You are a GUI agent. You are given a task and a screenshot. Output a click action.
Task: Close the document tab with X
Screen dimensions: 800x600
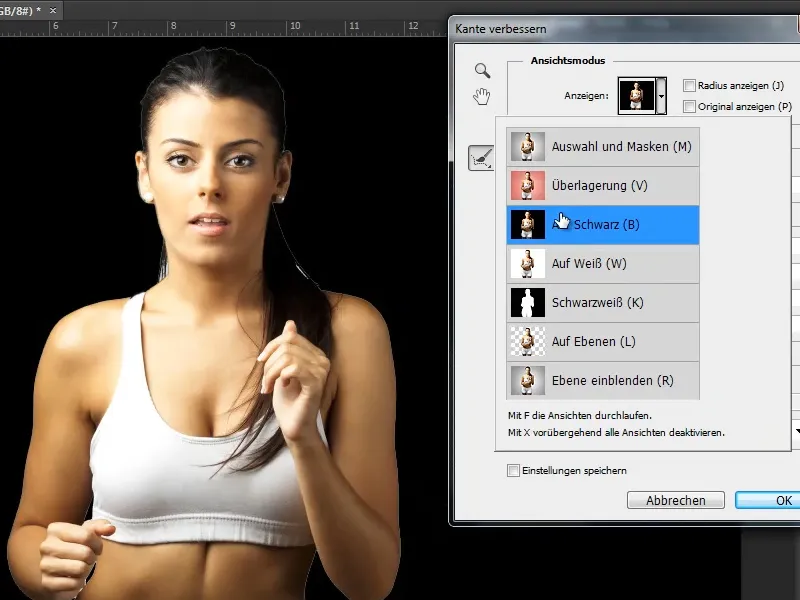[x=53, y=10]
